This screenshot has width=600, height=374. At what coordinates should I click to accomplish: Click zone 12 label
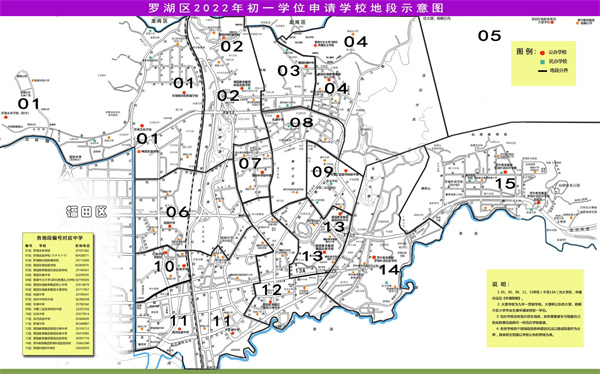click(272, 290)
